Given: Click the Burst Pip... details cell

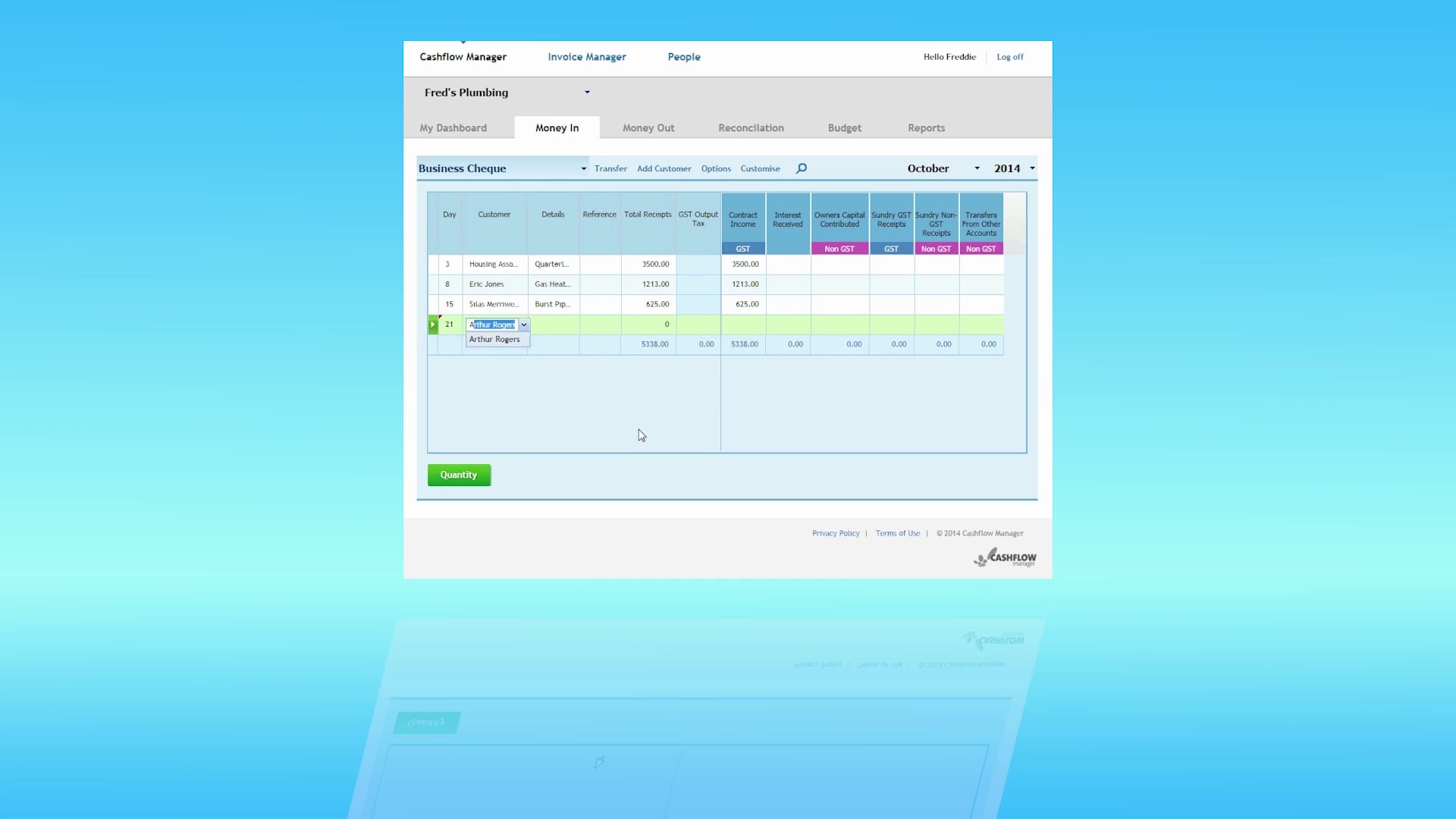Looking at the screenshot, I should 554,304.
